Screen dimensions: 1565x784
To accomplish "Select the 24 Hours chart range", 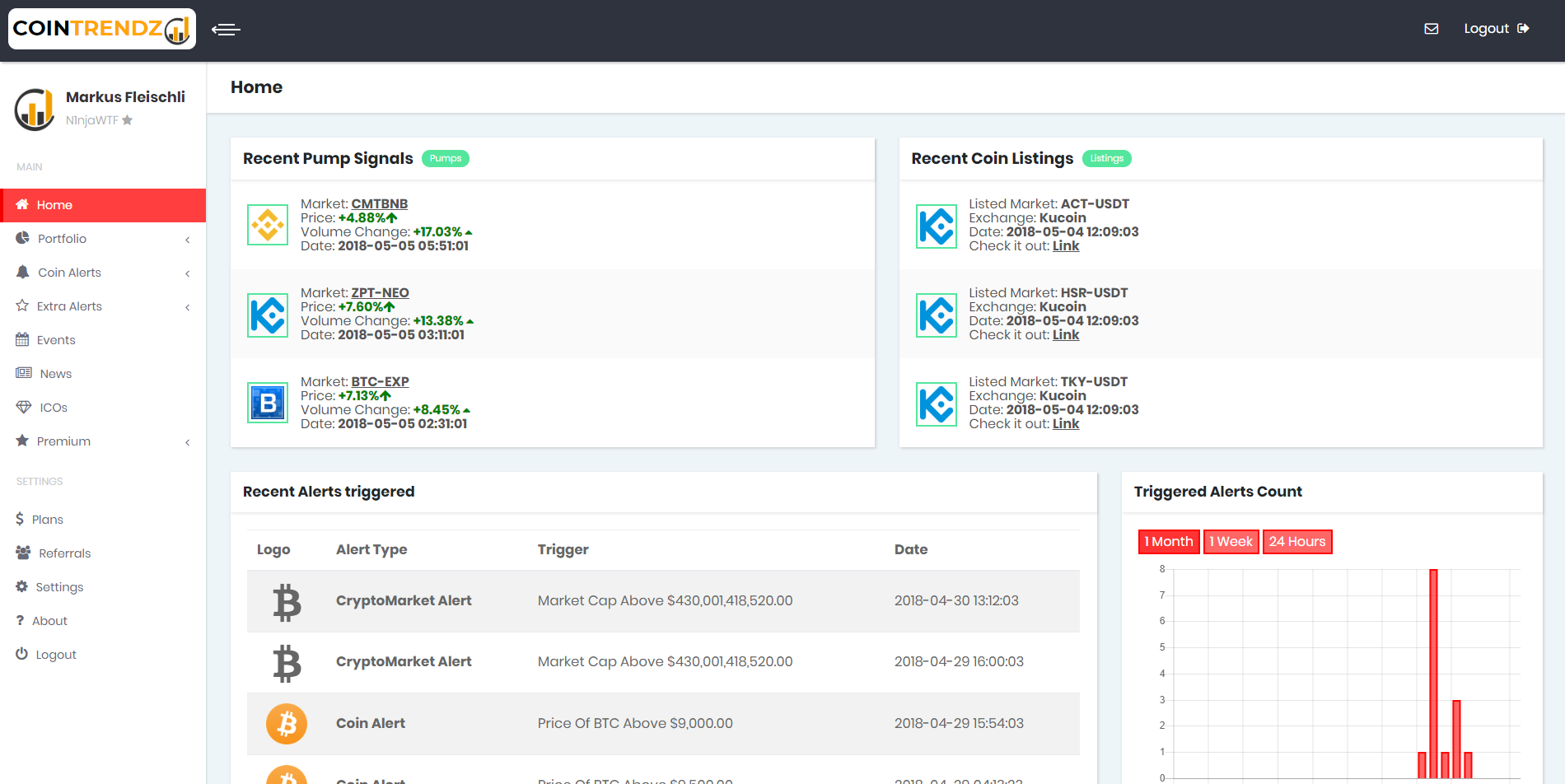I will pyautogui.click(x=1297, y=542).
